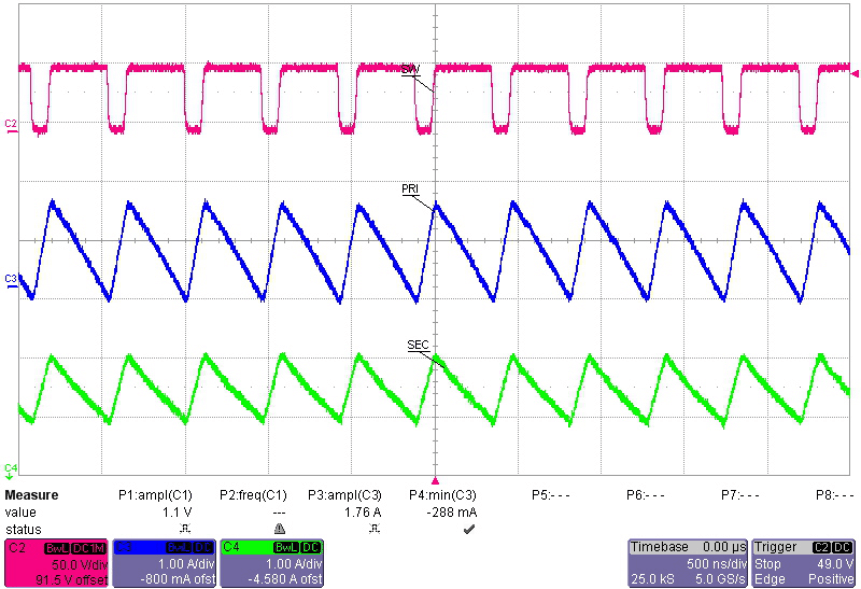Click the trigger level arrow on the right edge
This screenshot has height=589, width=861.
(x=853, y=72)
